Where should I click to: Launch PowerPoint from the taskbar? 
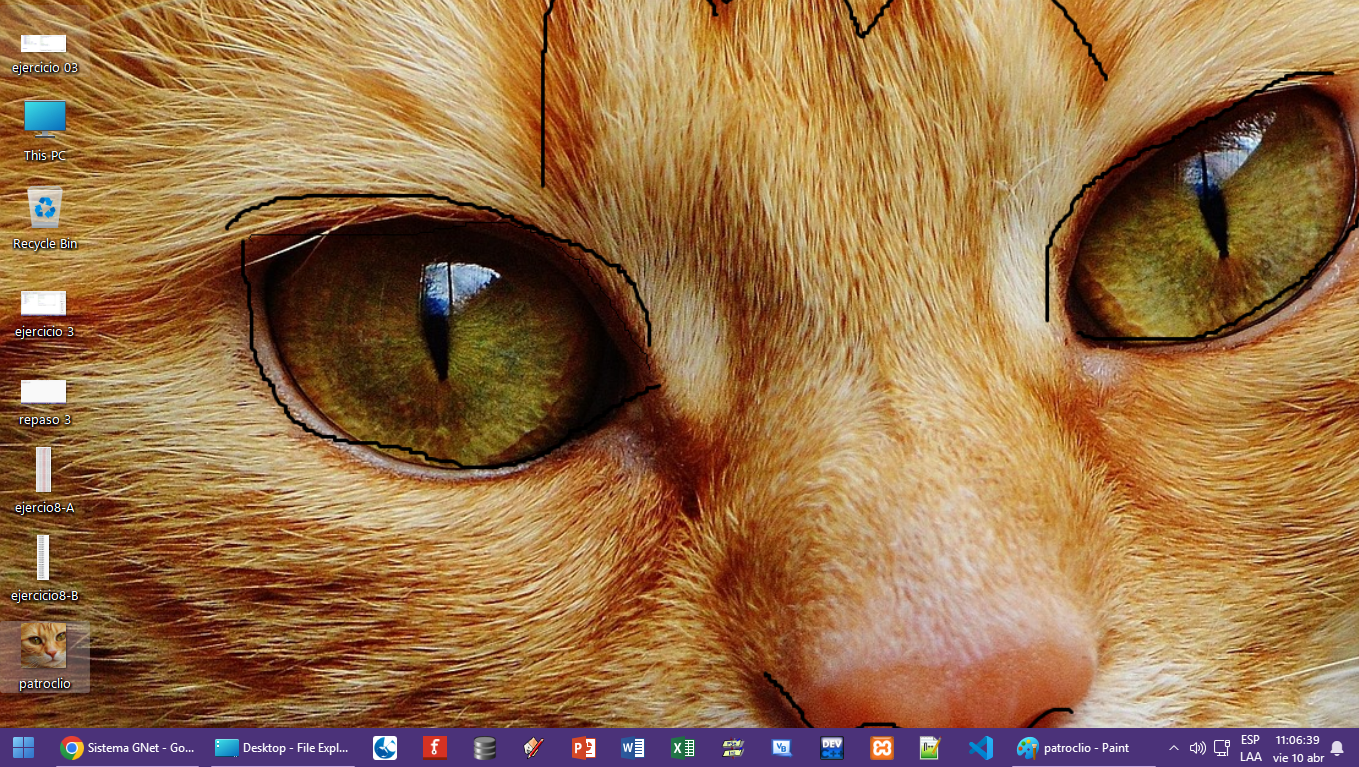[584, 748]
